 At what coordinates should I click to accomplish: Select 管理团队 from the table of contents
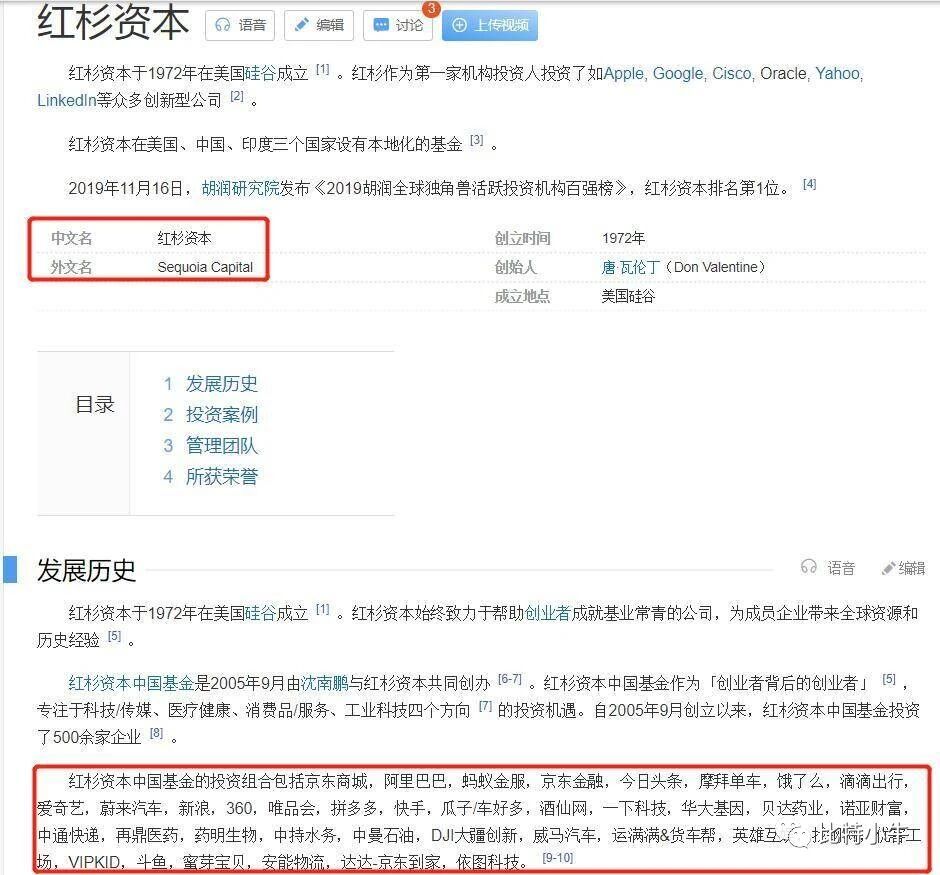(x=221, y=445)
